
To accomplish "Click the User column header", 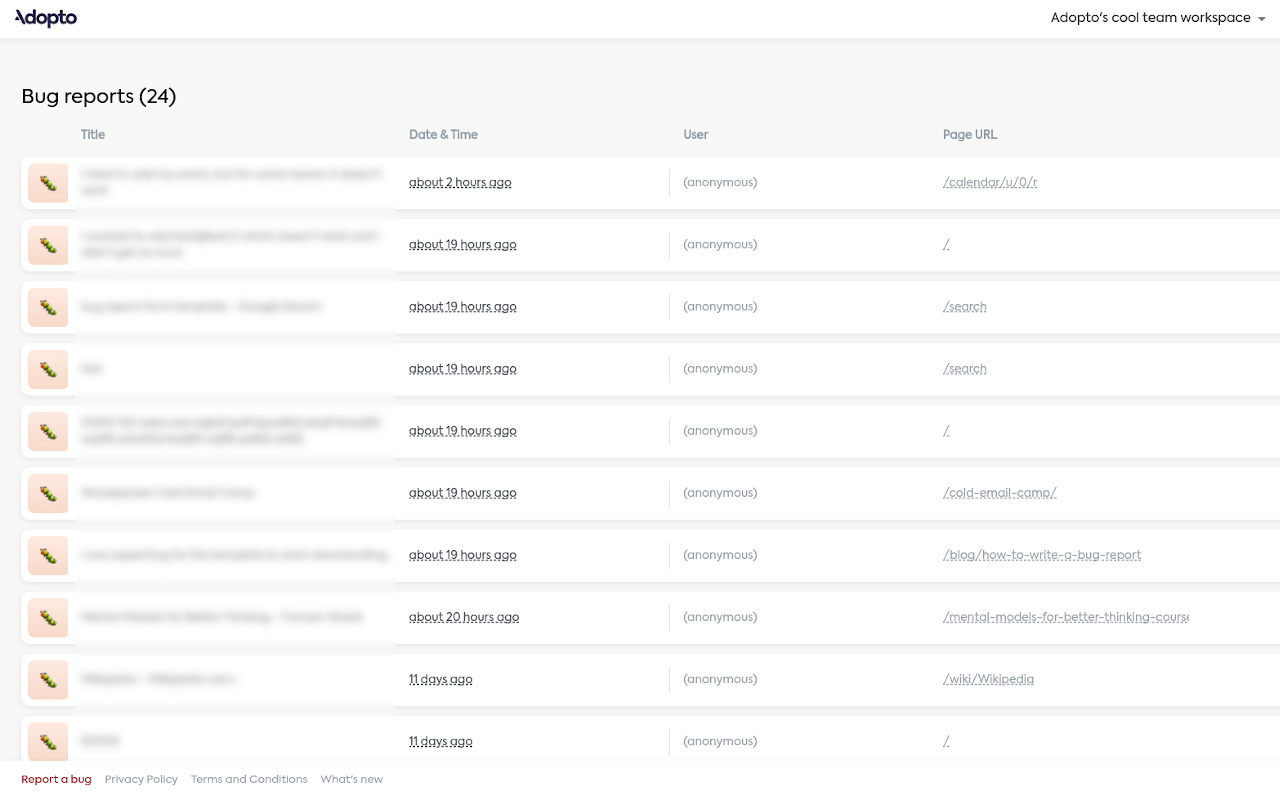I will pyautogui.click(x=696, y=134).
